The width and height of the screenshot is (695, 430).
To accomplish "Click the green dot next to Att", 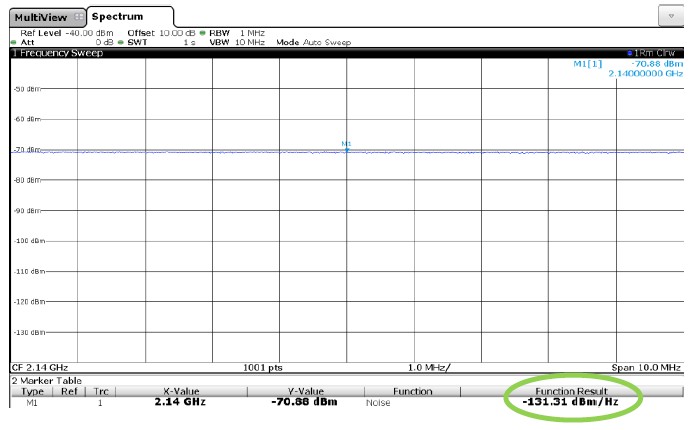I will [14, 42].
